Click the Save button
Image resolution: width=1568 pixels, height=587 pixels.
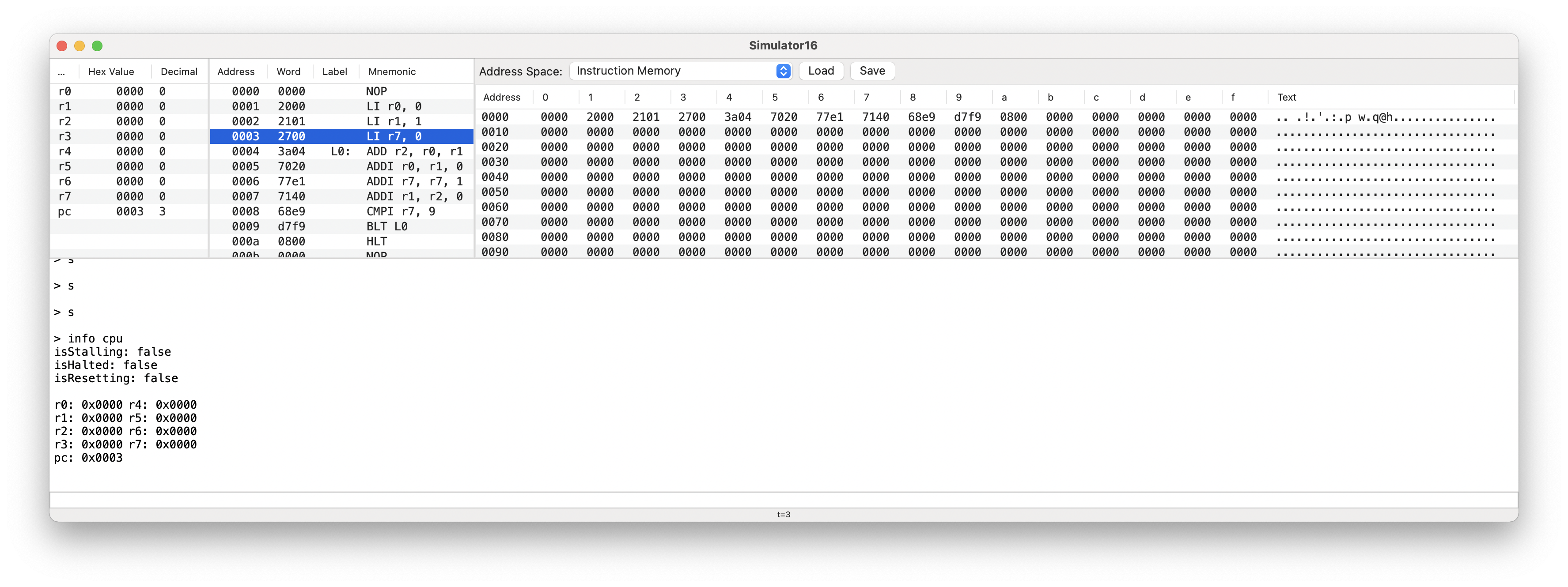[871, 71]
